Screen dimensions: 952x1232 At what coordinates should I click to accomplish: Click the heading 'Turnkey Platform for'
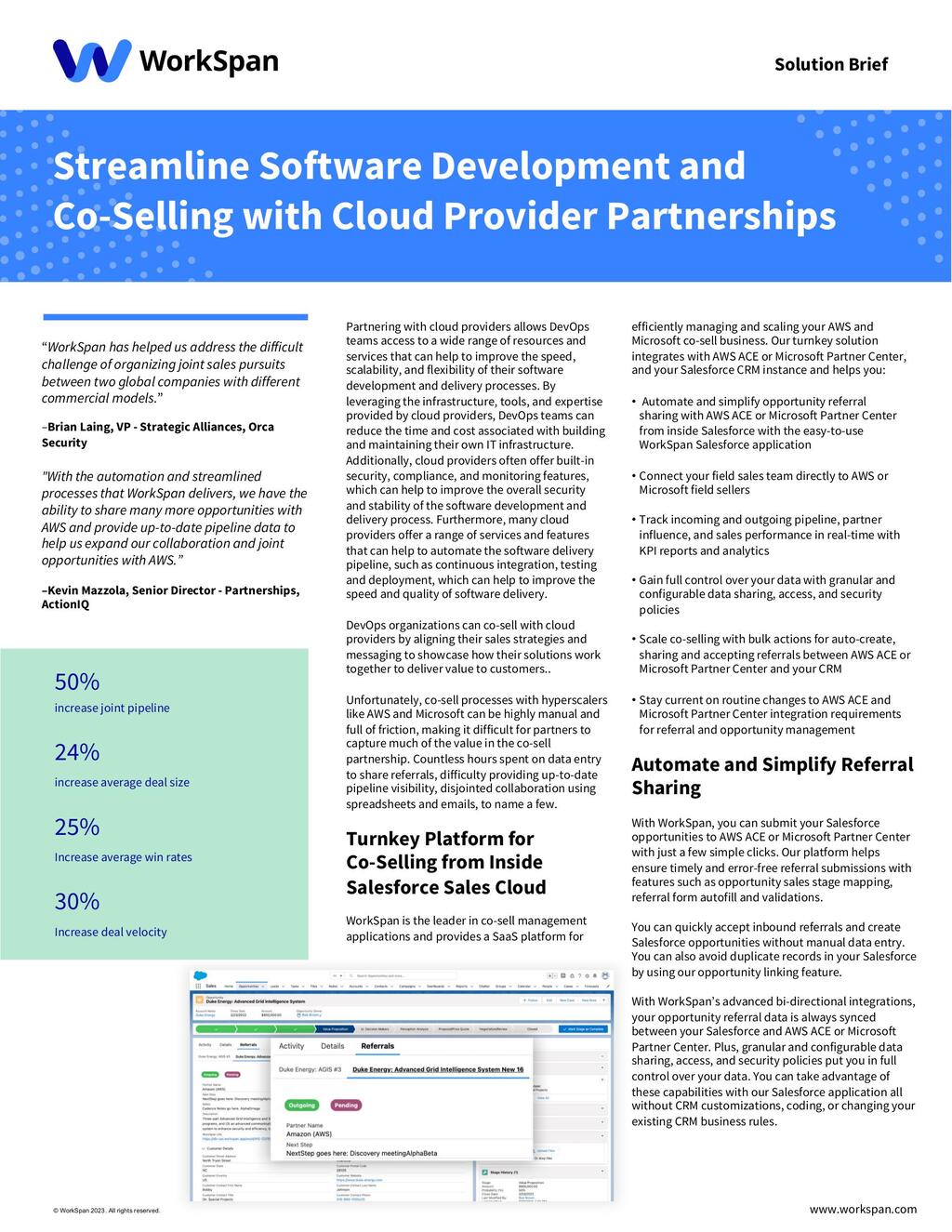[440, 839]
